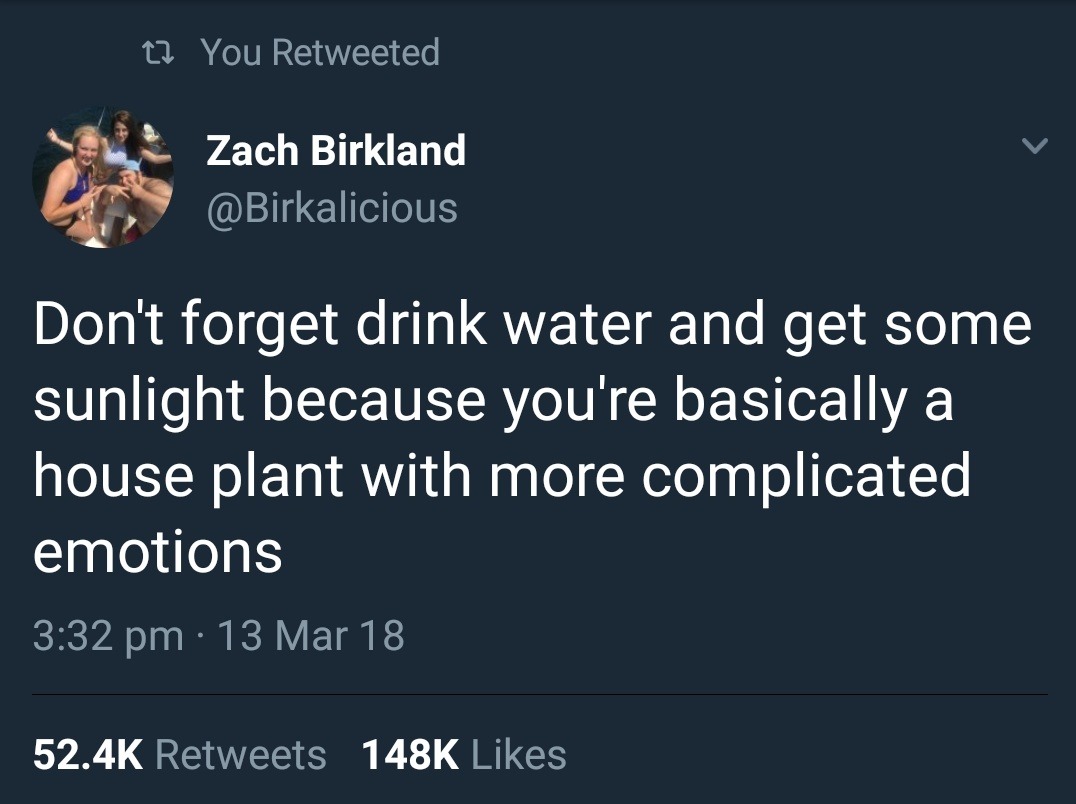Open the Likes label in stats
This screenshot has height=804, width=1076.
tap(518, 755)
